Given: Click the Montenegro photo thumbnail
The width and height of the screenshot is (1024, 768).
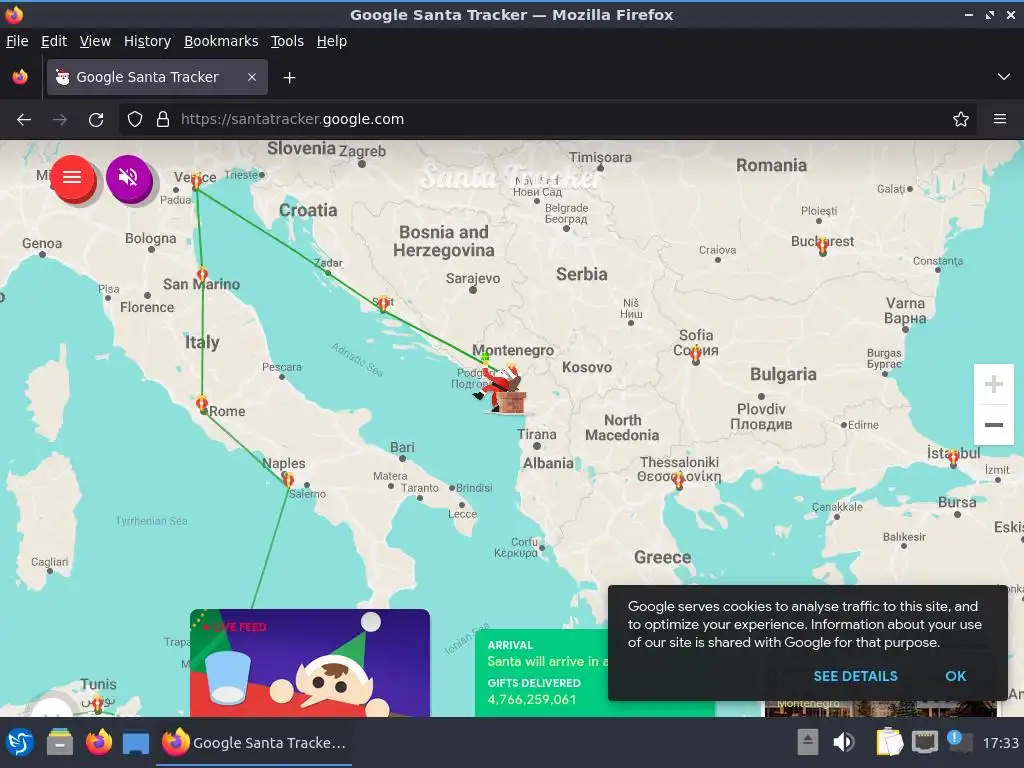Looking at the screenshot, I should pos(881,709).
